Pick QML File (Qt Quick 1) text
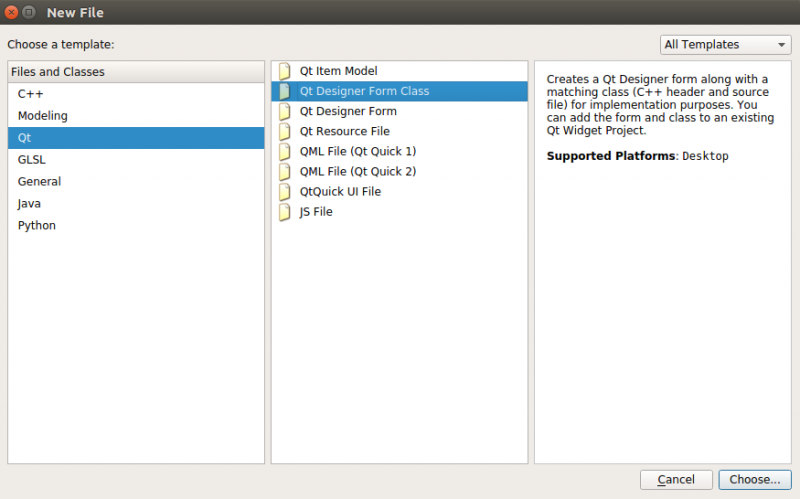The height and width of the screenshot is (499, 800). (358, 152)
